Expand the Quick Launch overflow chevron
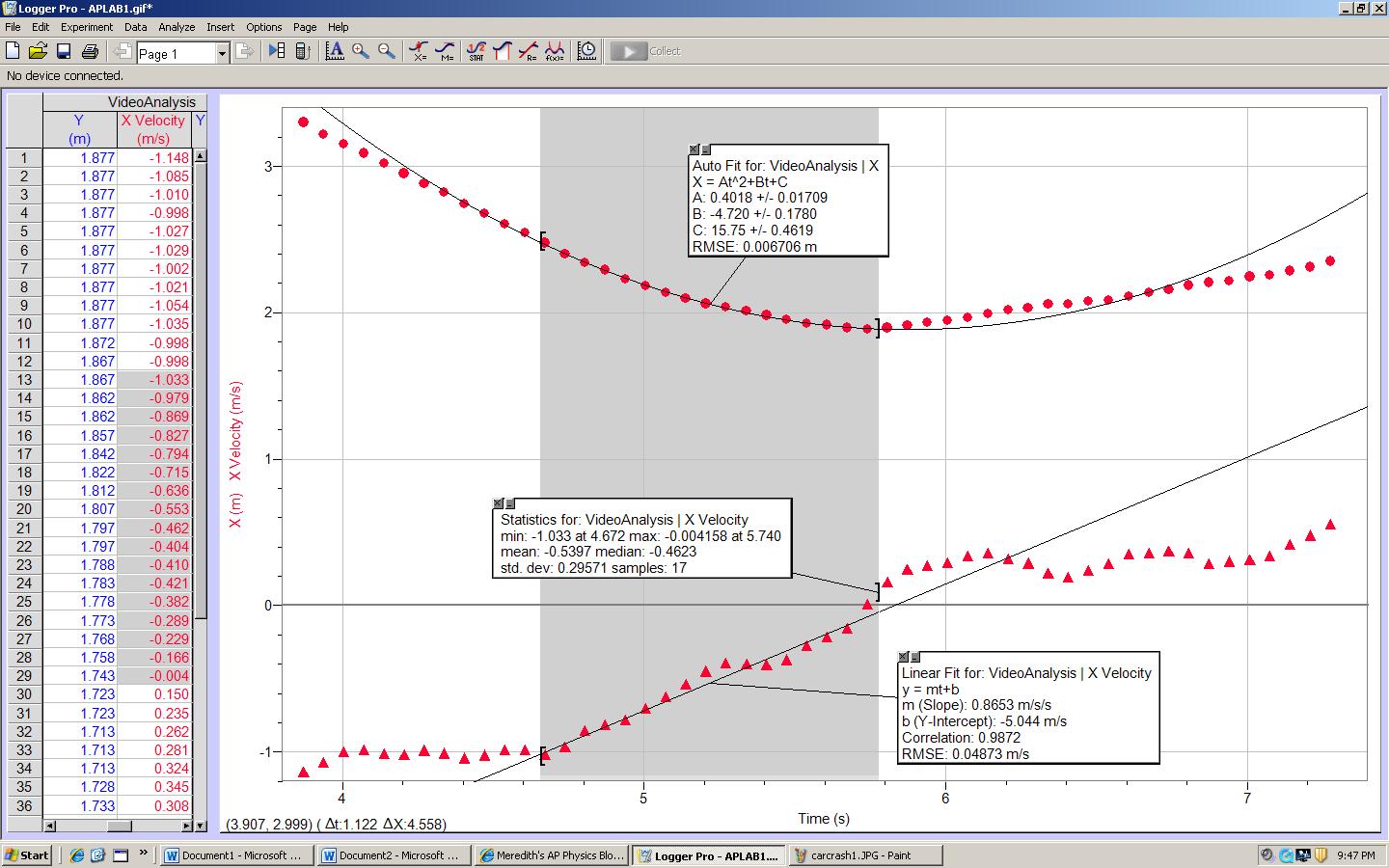Image resolution: width=1389 pixels, height=868 pixels. (145, 853)
